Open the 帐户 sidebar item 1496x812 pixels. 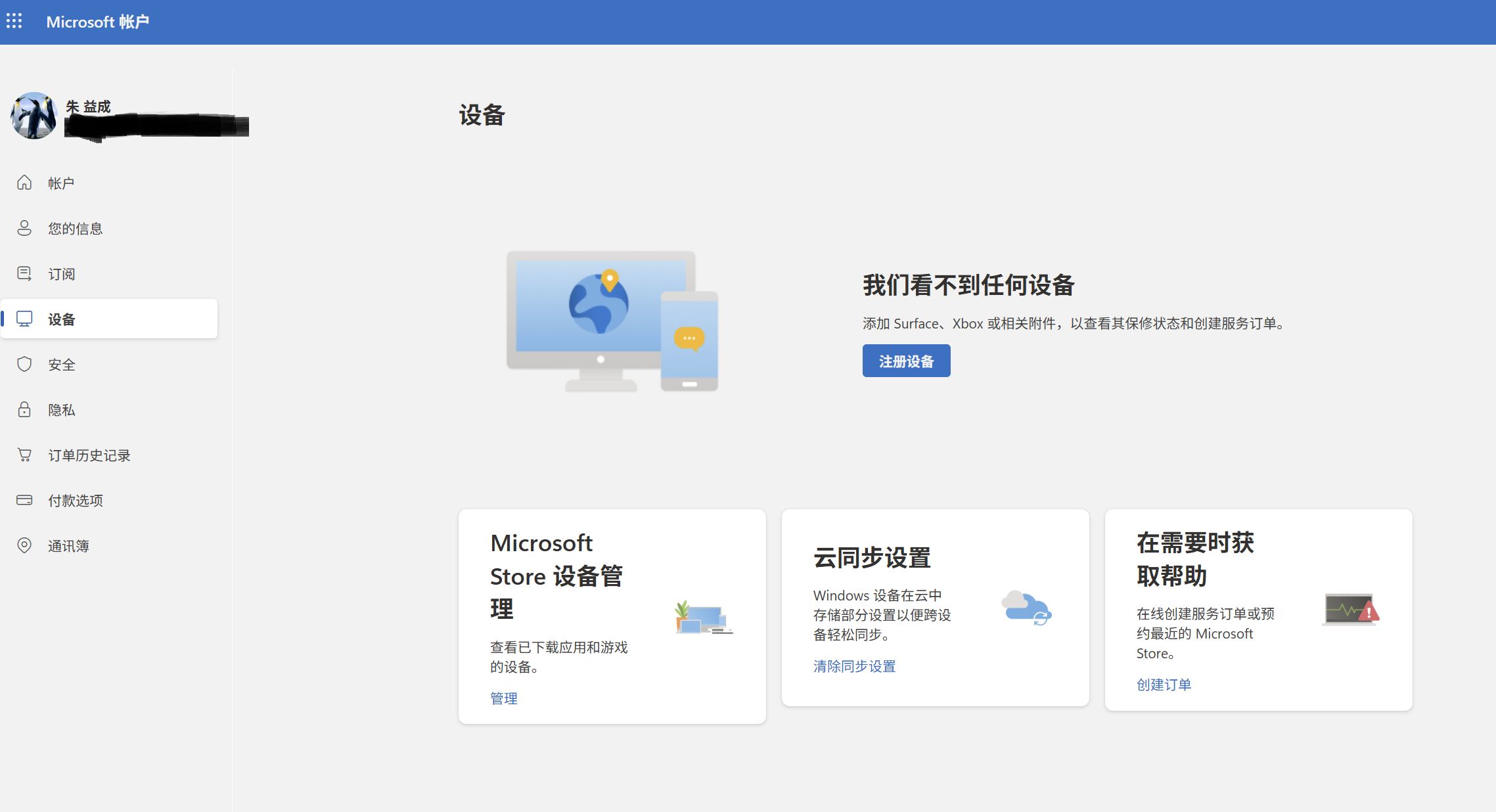[x=109, y=183]
